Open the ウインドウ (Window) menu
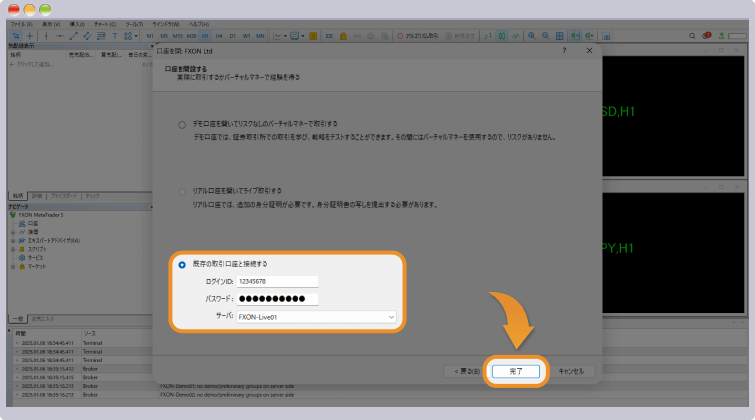The image size is (755, 420). coord(166,24)
